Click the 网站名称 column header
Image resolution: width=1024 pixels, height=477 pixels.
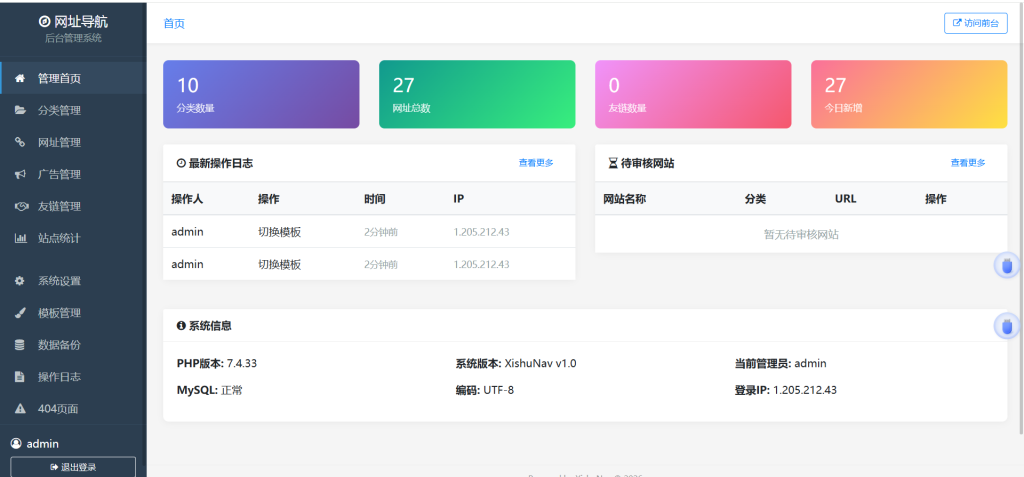tap(625, 199)
